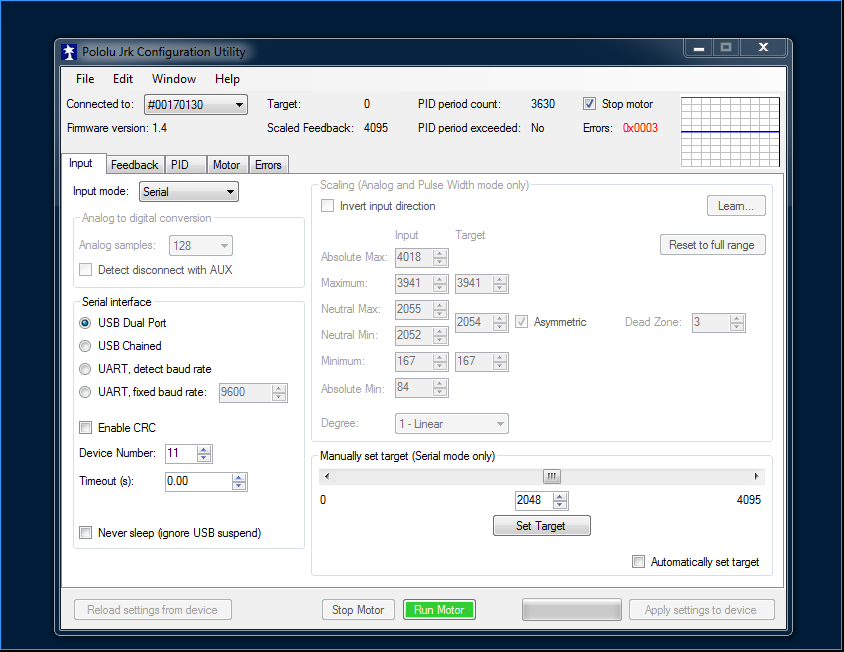Expand the Connected to device dropdown
The image size is (844, 652).
pyautogui.click(x=196, y=104)
